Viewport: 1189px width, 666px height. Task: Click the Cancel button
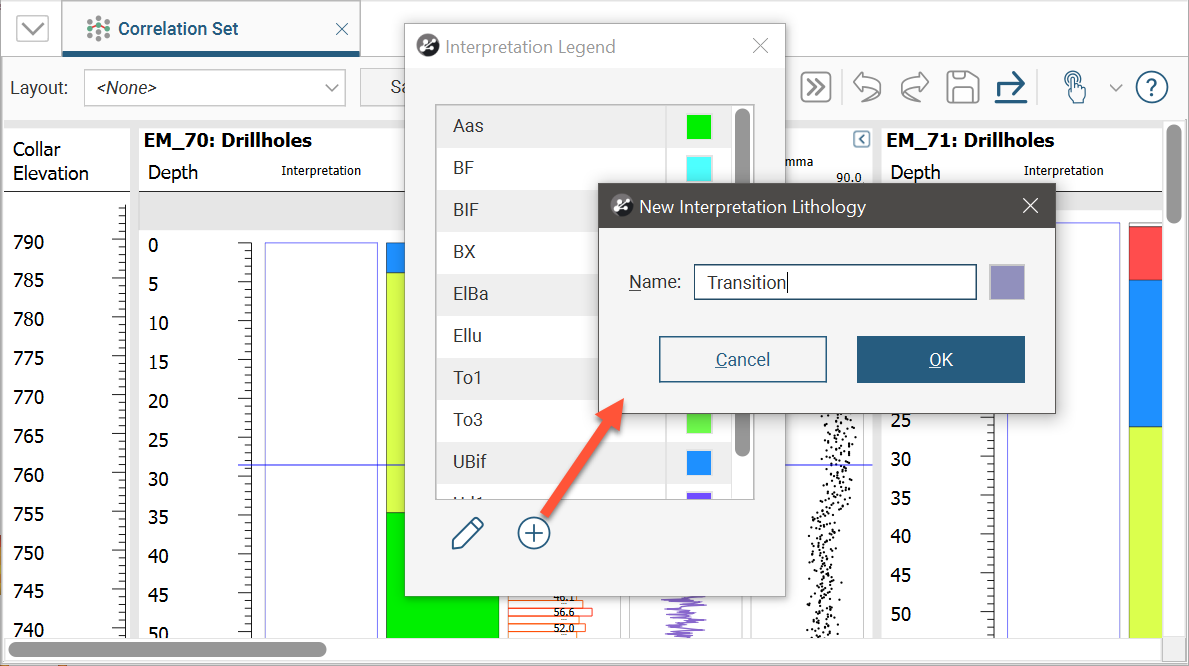click(742, 360)
